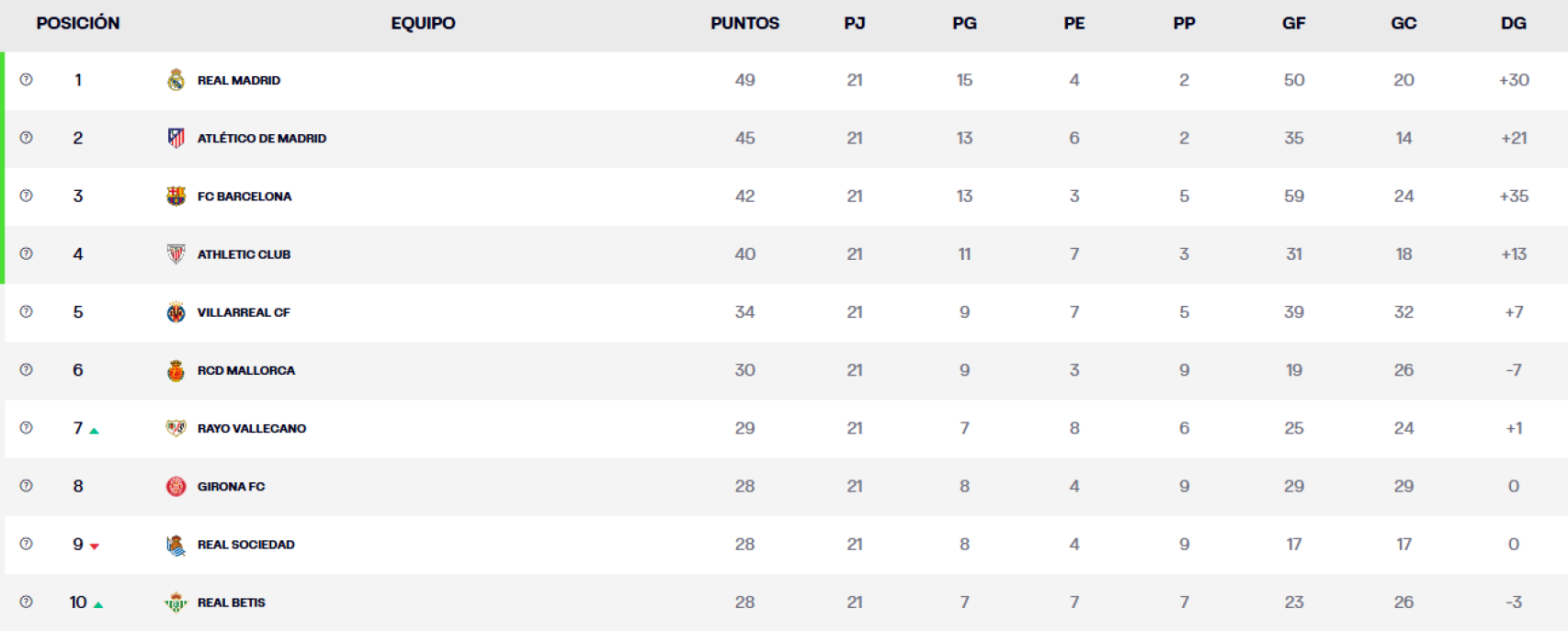Image resolution: width=1568 pixels, height=631 pixels.
Task: Click the red down arrow beside position 9
Action: (94, 546)
